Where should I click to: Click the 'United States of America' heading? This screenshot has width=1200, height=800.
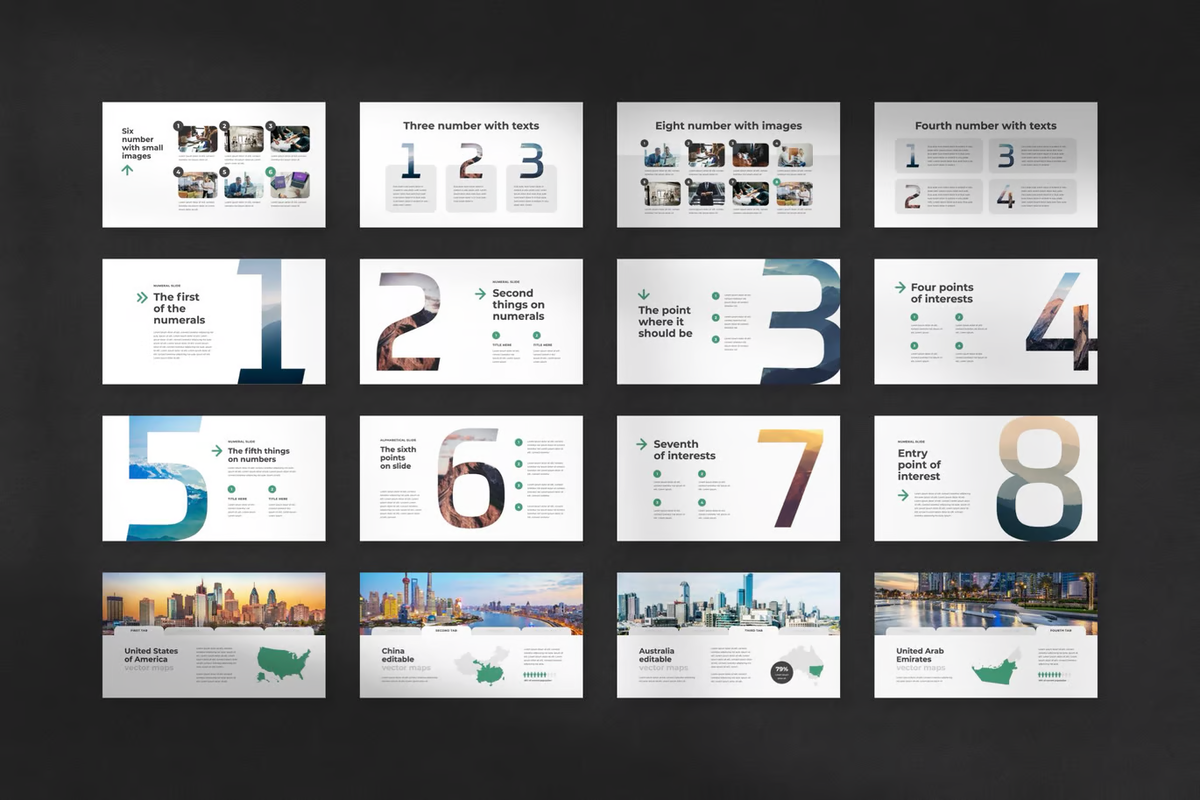coord(150,653)
